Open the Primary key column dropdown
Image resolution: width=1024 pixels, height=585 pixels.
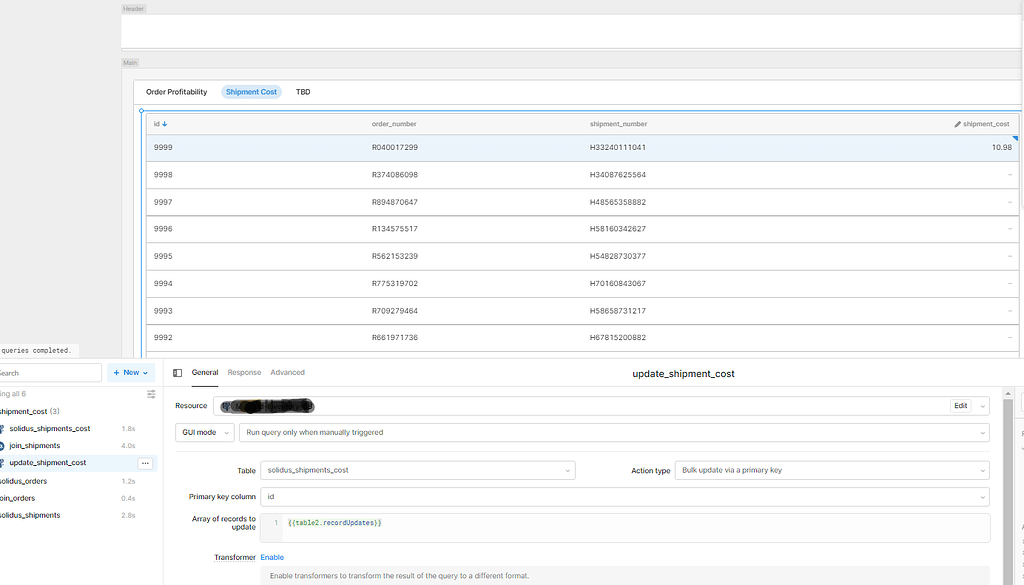(624, 496)
